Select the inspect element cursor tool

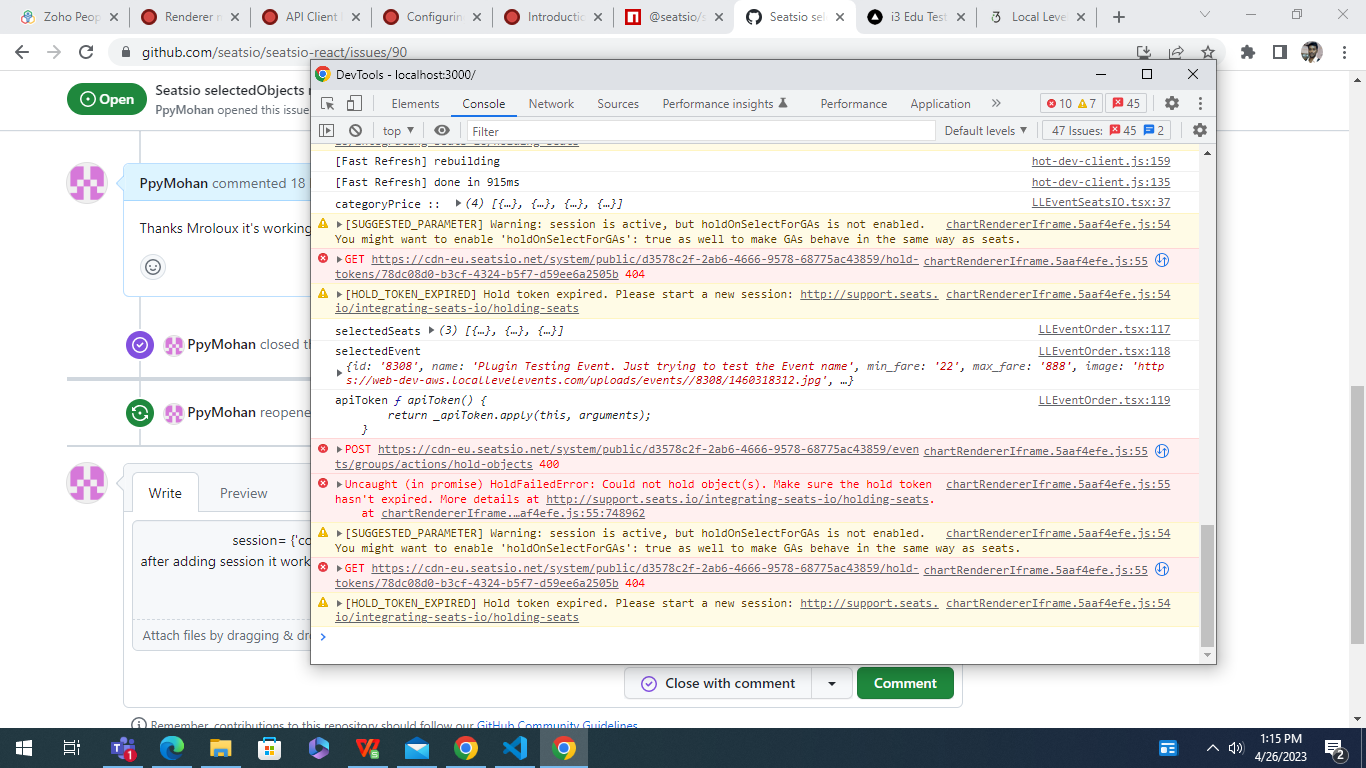tap(326, 103)
